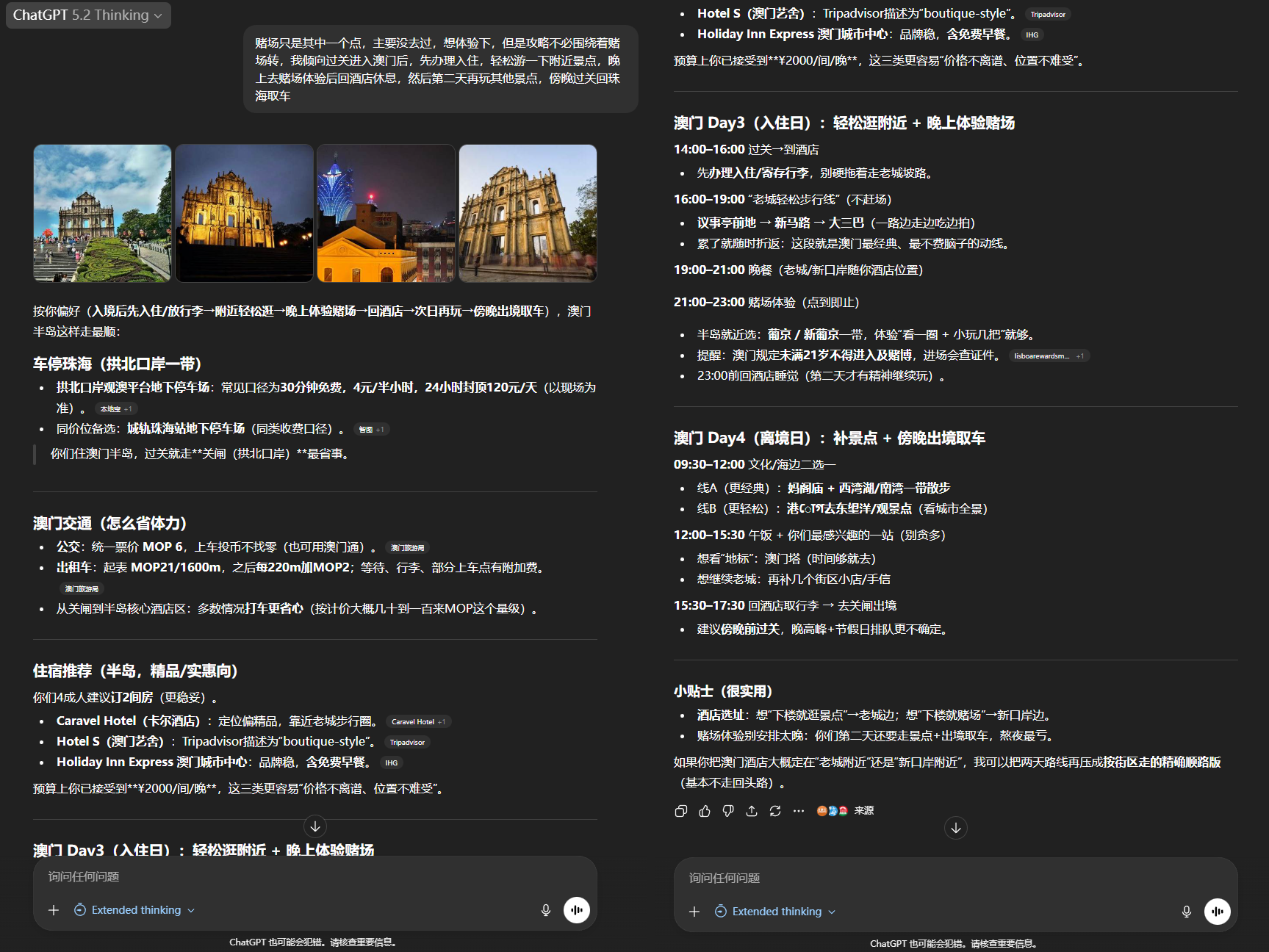
Task: Click the microphone icon in the left chat box
Action: (546, 910)
